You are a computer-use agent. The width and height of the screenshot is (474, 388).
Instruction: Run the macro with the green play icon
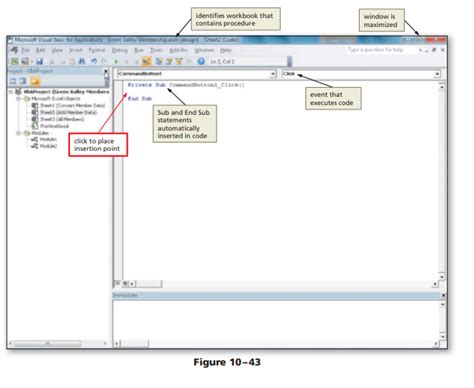click(x=116, y=62)
